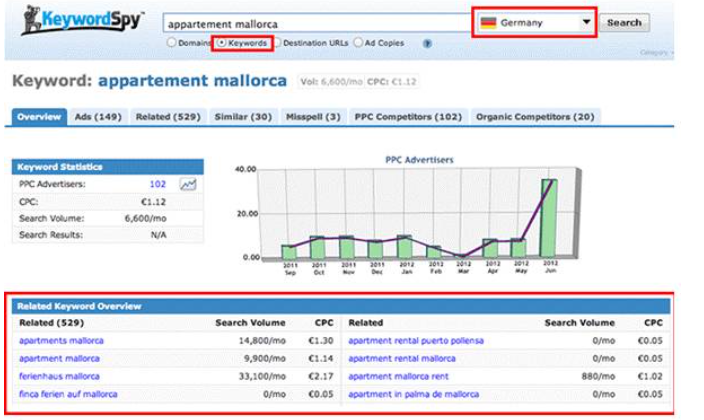
Task: Open the Germany country dropdown
Action: click(x=534, y=22)
